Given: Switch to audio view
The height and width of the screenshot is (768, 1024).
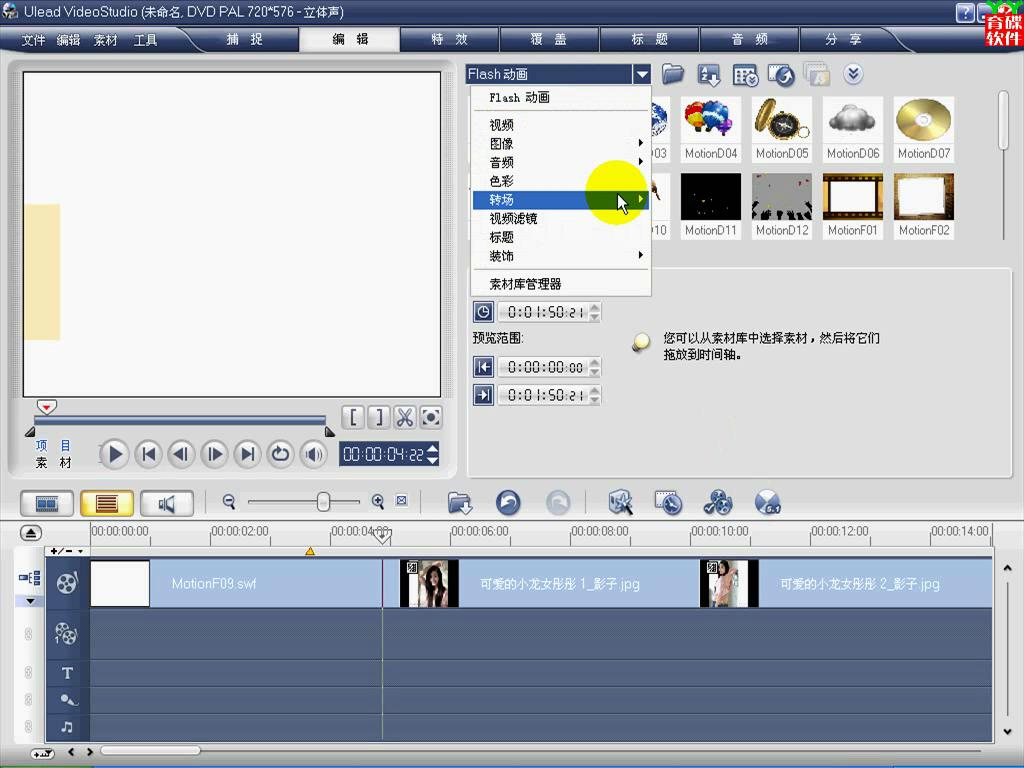Looking at the screenshot, I should [167, 504].
